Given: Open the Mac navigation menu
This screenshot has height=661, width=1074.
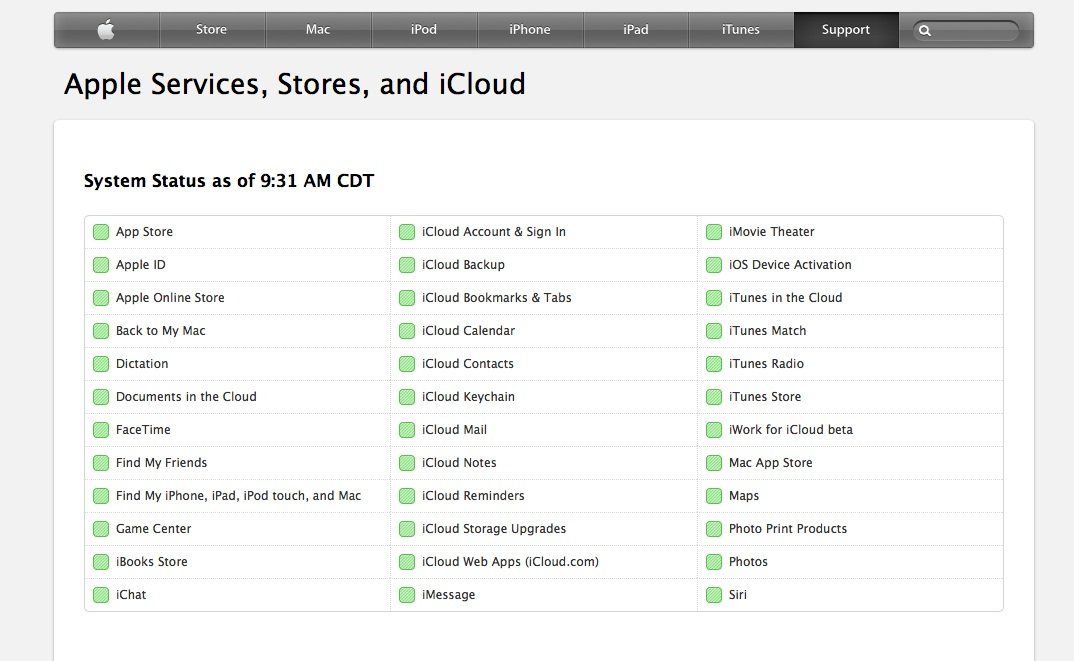Looking at the screenshot, I should tap(318, 30).
